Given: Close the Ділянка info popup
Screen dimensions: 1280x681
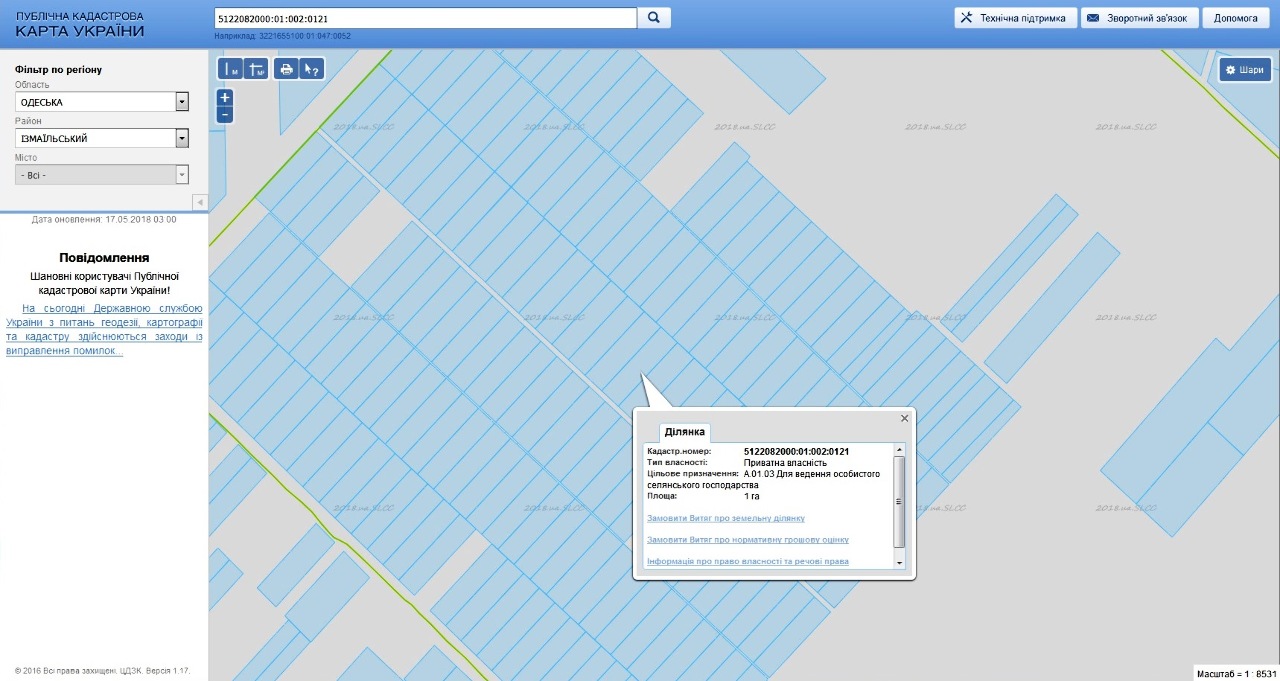Looking at the screenshot, I should (x=905, y=418).
